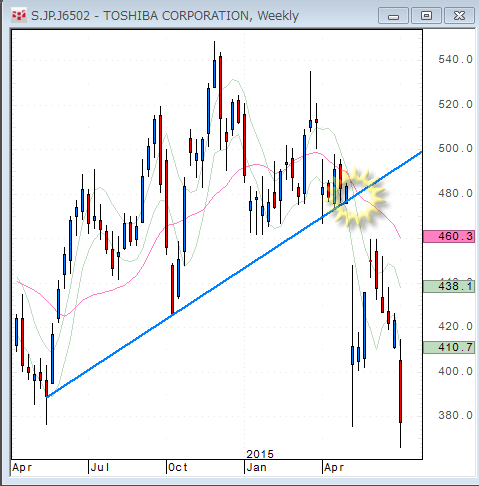This screenshot has height=486, width=479.
Task: Minimize the Toshiba chart window
Action: click(393, 16)
